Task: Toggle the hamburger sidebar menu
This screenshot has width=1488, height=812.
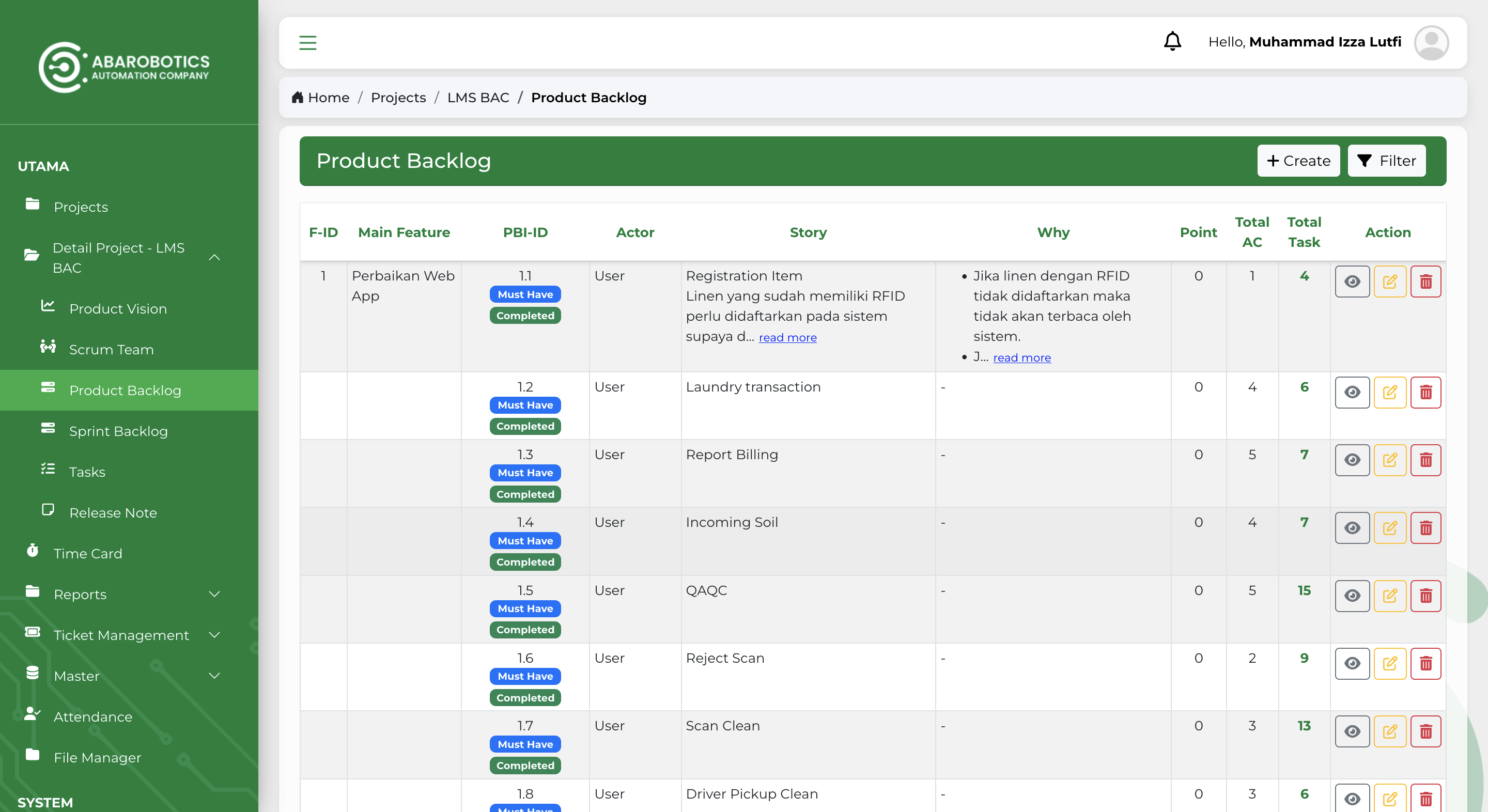Action: [x=308, y=43]
